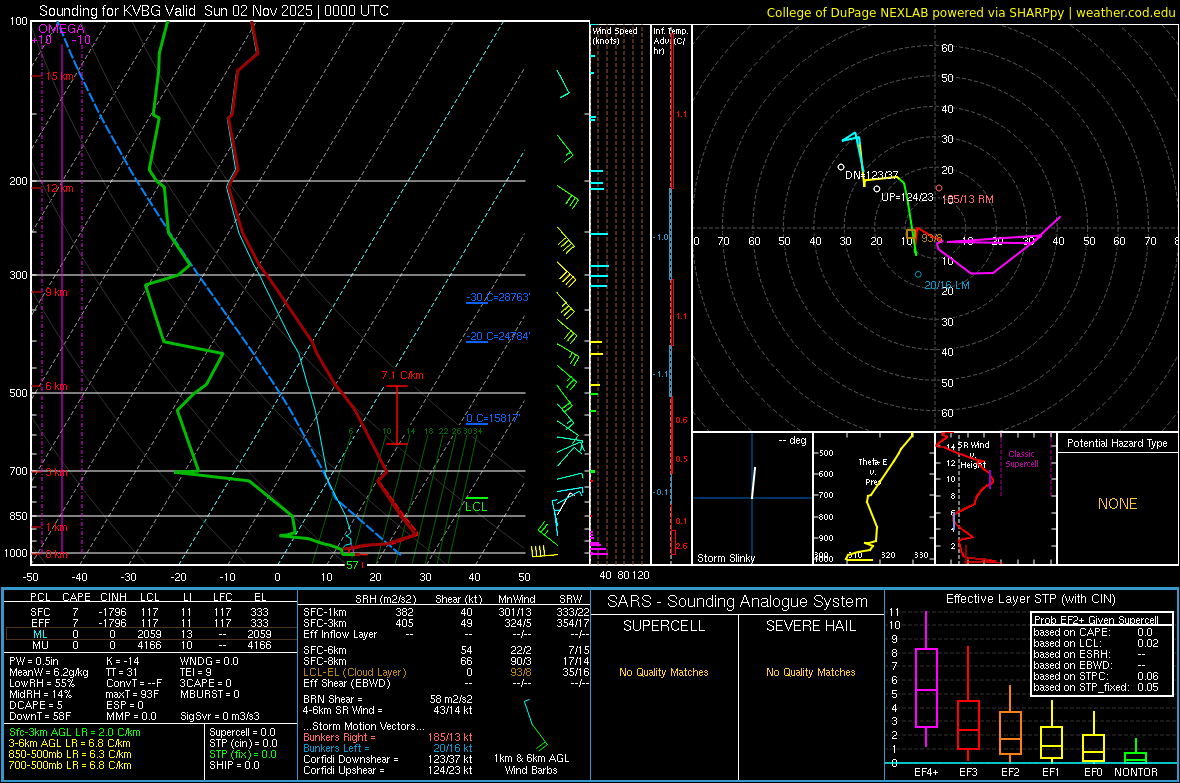Select the 'LCL-EL (Cloud Layer)' row

pyautogui.click(x=446, y=672)
